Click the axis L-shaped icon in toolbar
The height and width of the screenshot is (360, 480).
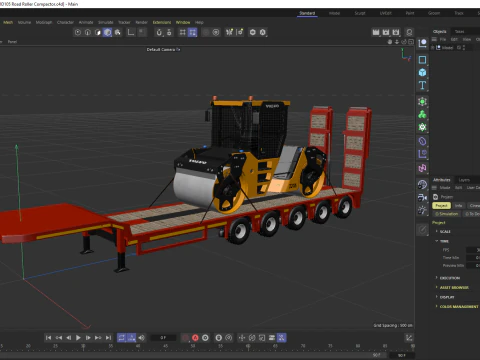[131, 32]
